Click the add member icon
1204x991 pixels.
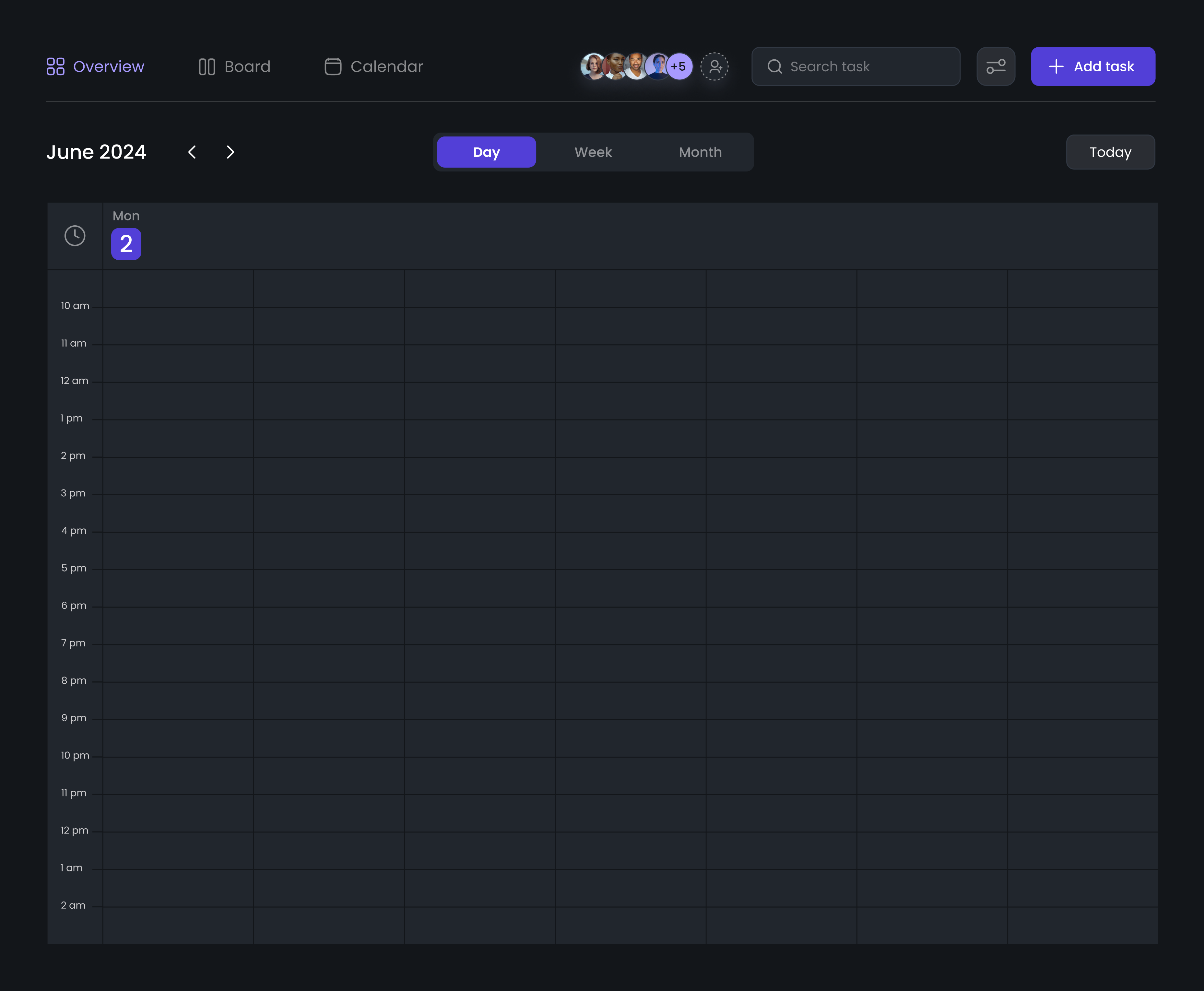(714, 66)
